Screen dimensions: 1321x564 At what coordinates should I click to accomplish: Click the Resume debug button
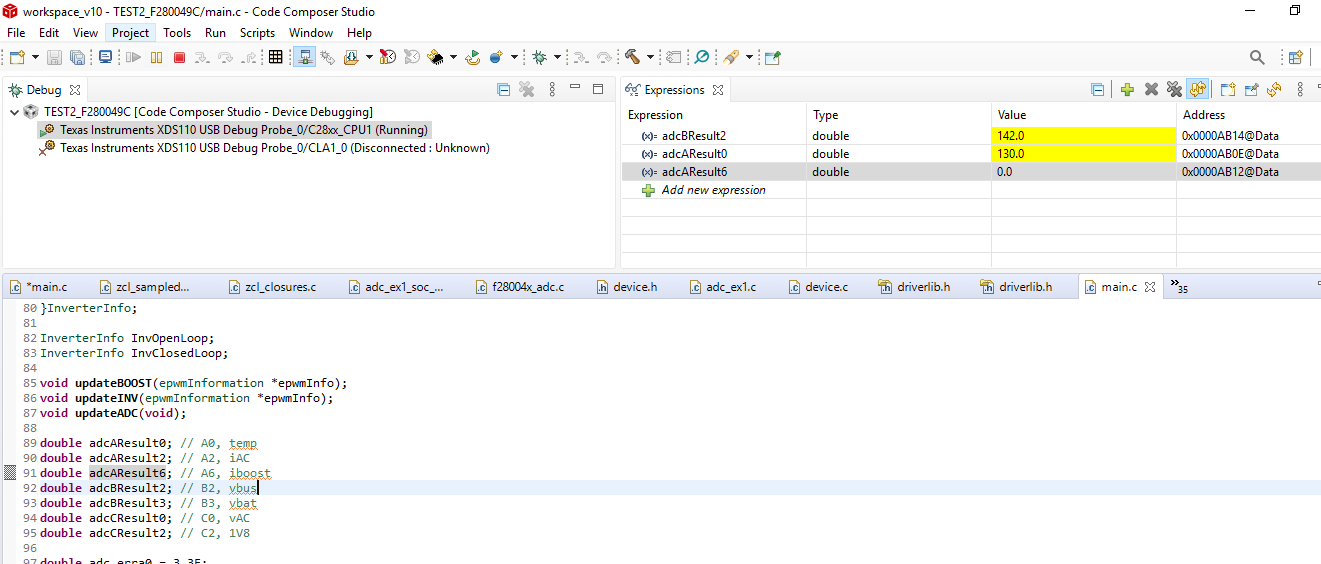(133, 57)
